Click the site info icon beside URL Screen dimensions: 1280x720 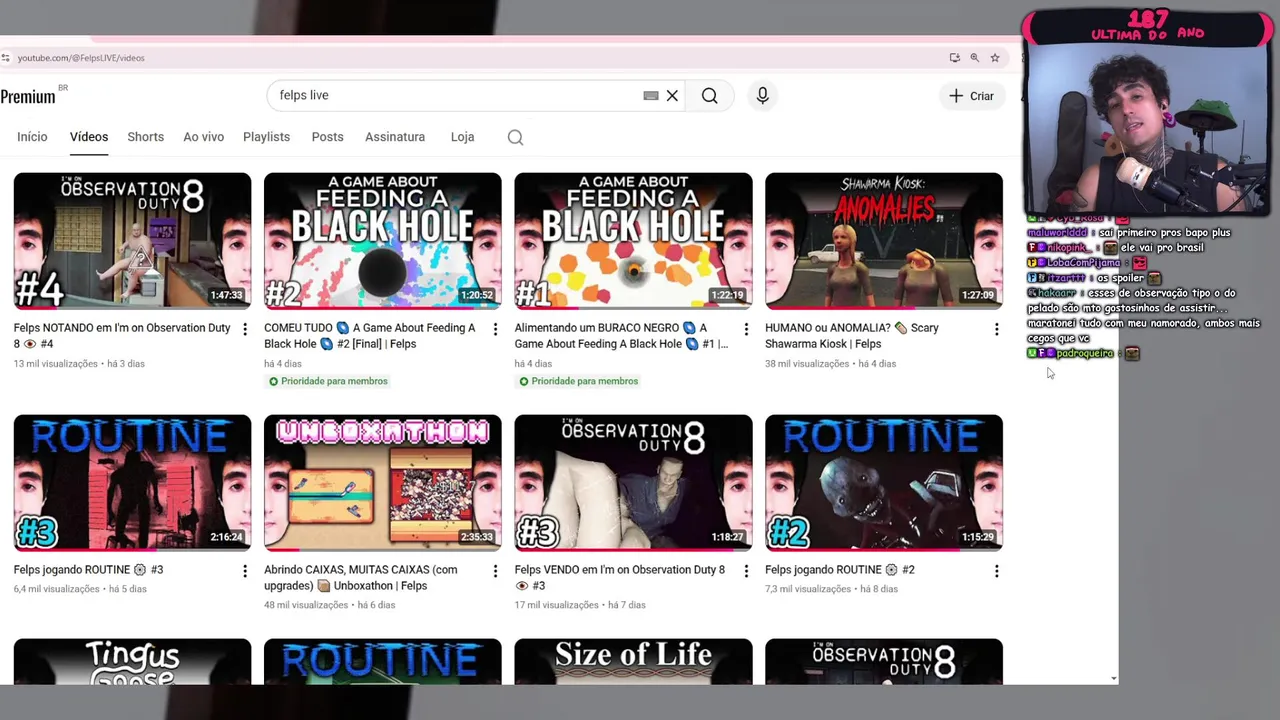(x=6, y=58)
